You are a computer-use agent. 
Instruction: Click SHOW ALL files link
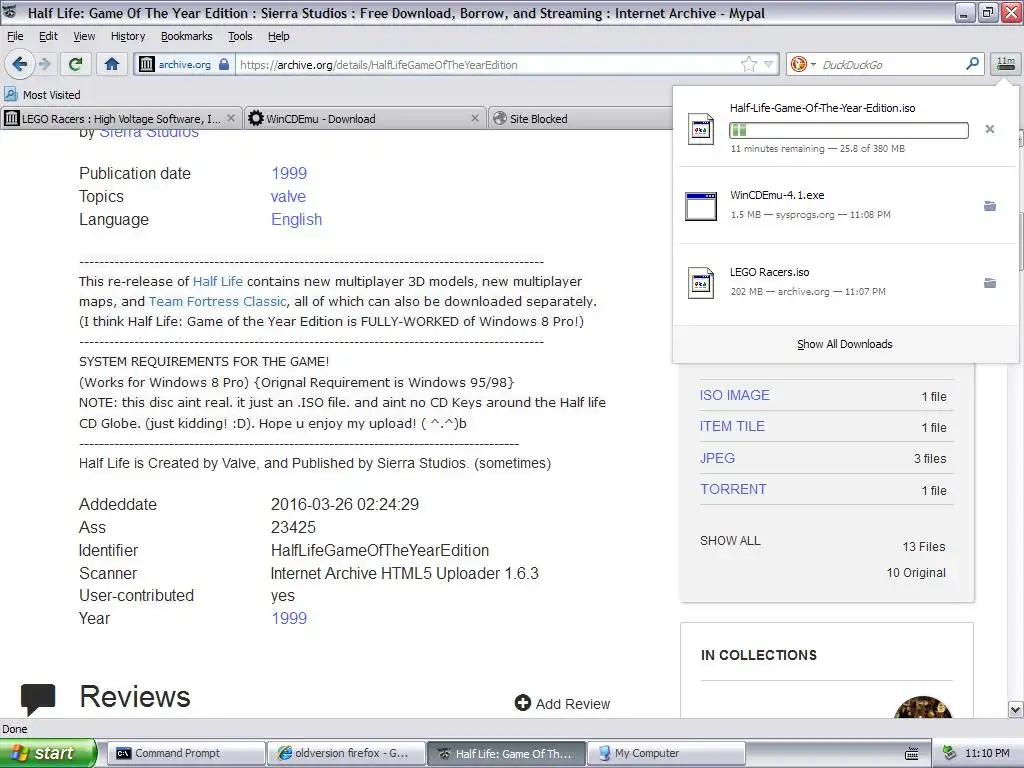pos(730,541)
